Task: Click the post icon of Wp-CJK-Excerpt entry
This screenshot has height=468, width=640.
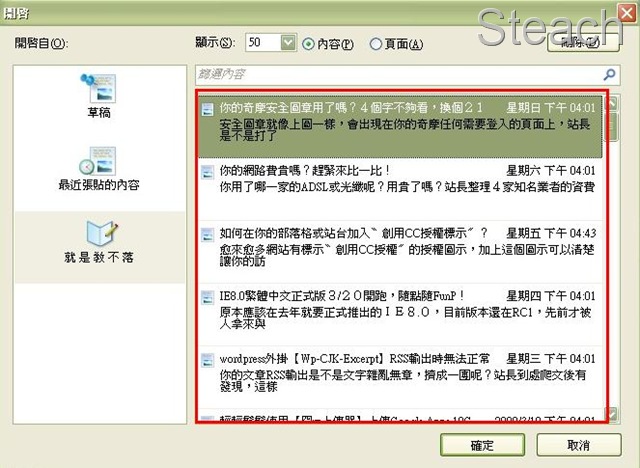Action: [x=207, y=360]
